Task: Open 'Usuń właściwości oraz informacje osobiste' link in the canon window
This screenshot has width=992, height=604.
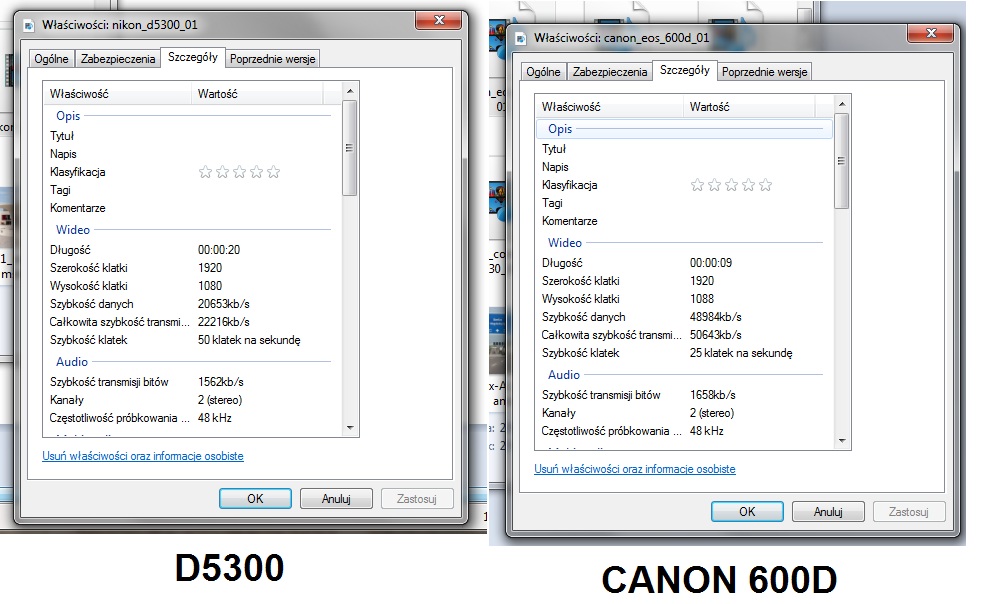Action: click(x=635, y=469)
